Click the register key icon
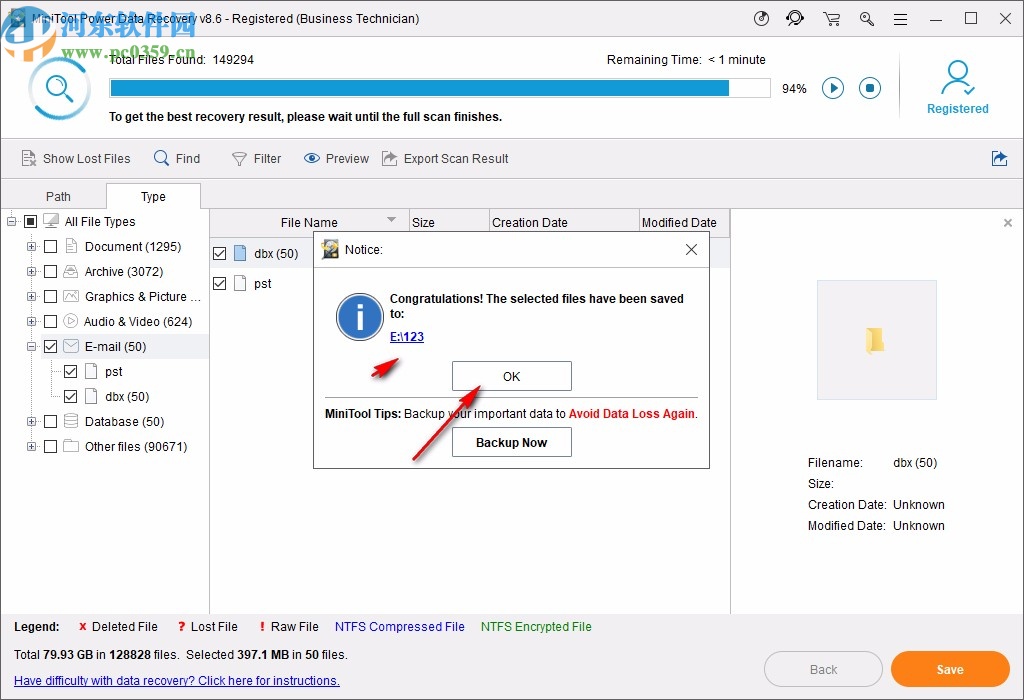The height and width of the screenshot is (700, 1024). pos(867,19)
